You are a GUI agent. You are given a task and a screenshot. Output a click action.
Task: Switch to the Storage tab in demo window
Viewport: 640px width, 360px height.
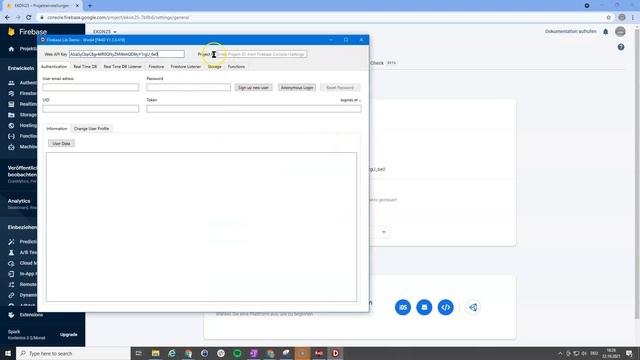tap(214, 67)
